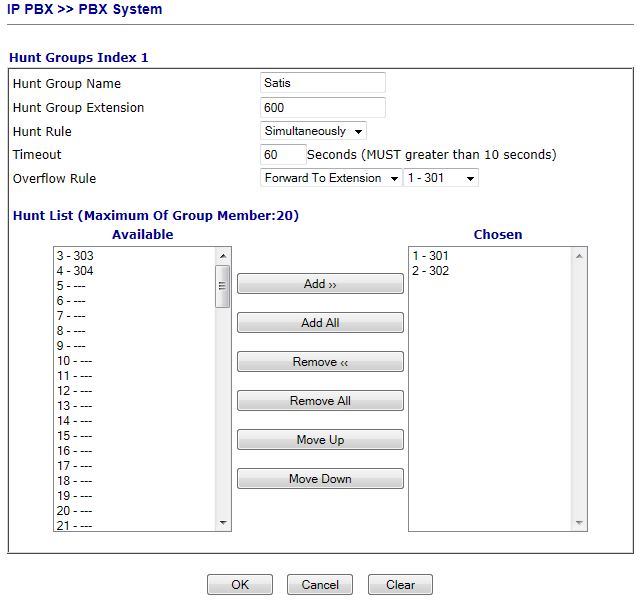Click the Remove << button
Viewport: 642px width, 608px height.
pyautogui.click(x=320, y=362)
